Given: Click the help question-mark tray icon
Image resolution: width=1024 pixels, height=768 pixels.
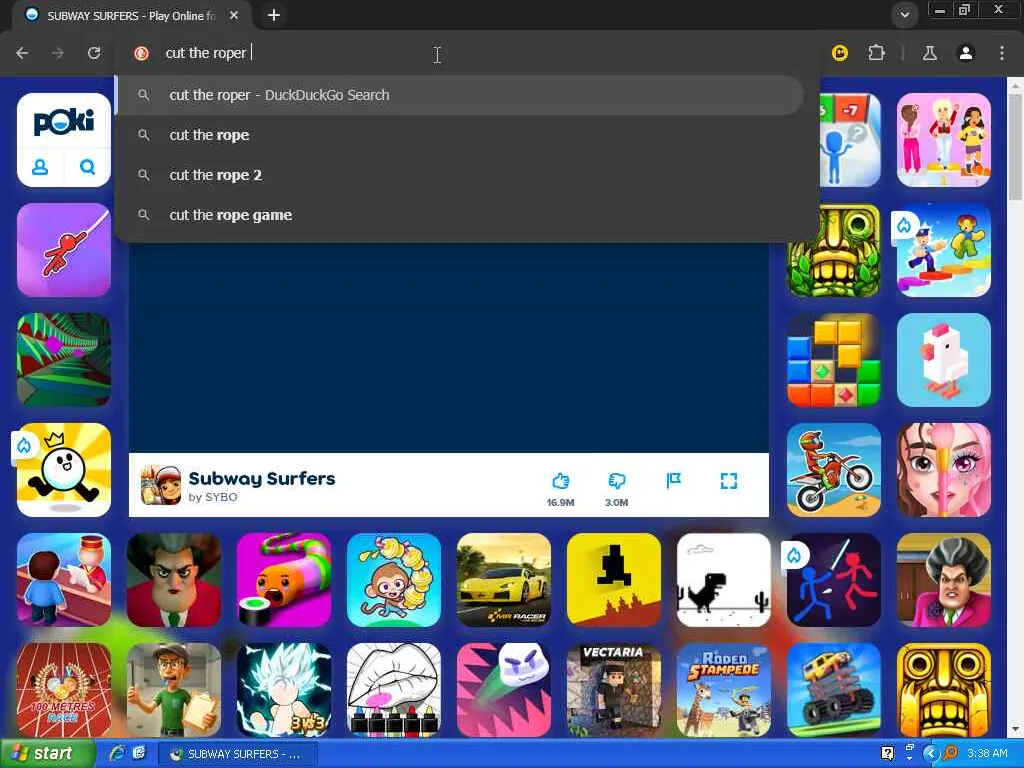Looking at the screenshot, I should click(x=887, y=753).
